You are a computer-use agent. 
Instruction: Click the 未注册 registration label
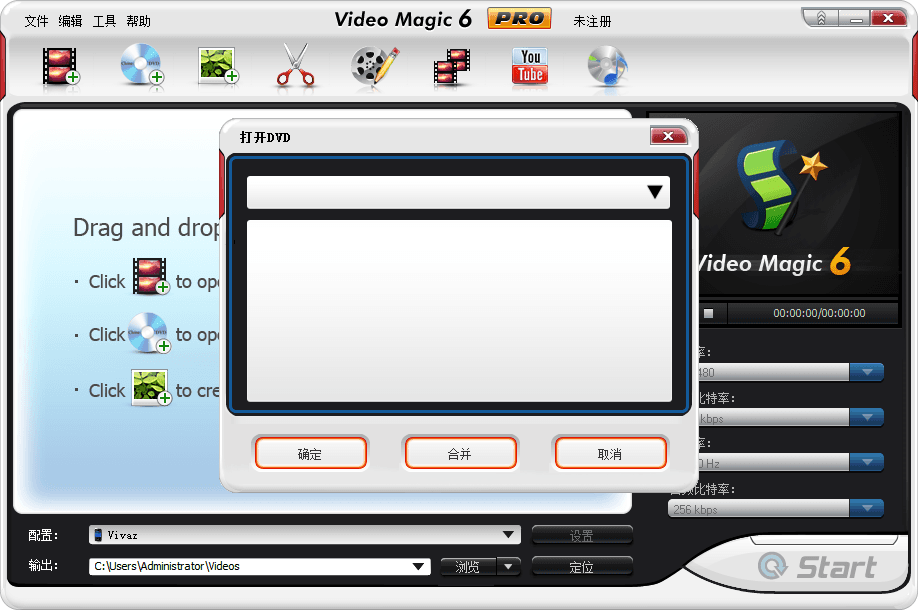592,21
